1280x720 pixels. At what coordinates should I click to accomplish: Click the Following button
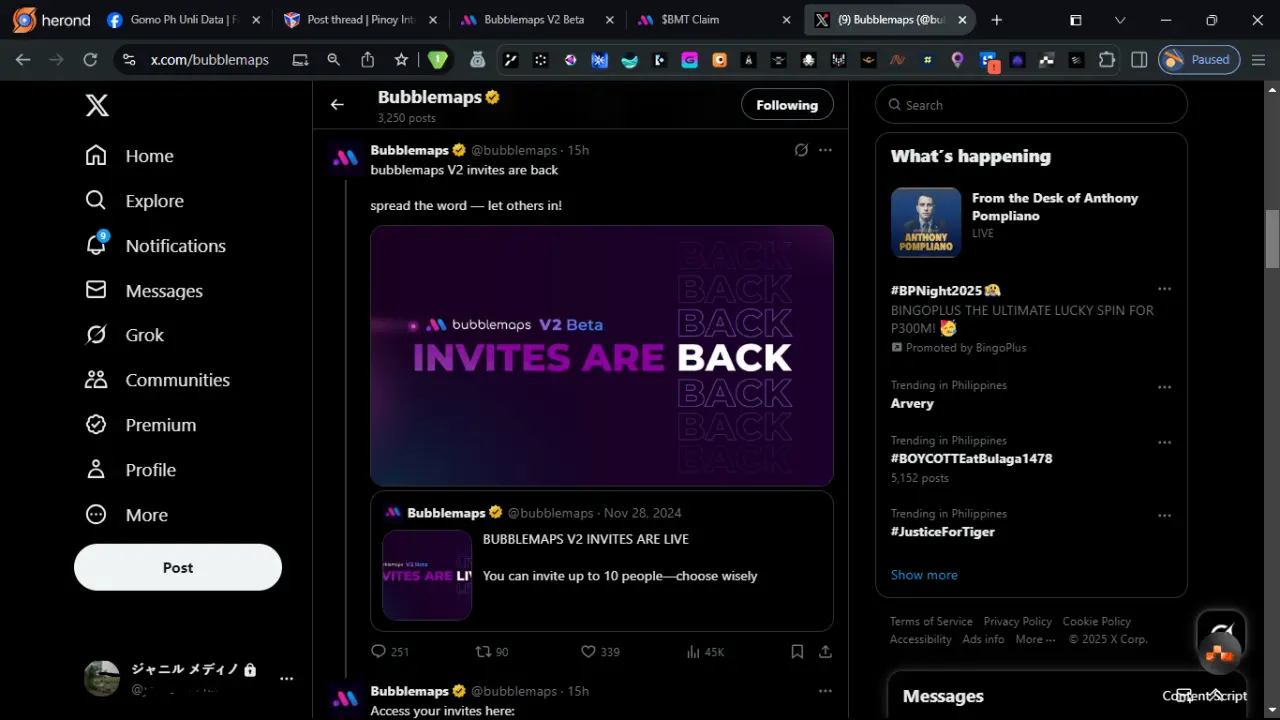[x=787, y=105]
